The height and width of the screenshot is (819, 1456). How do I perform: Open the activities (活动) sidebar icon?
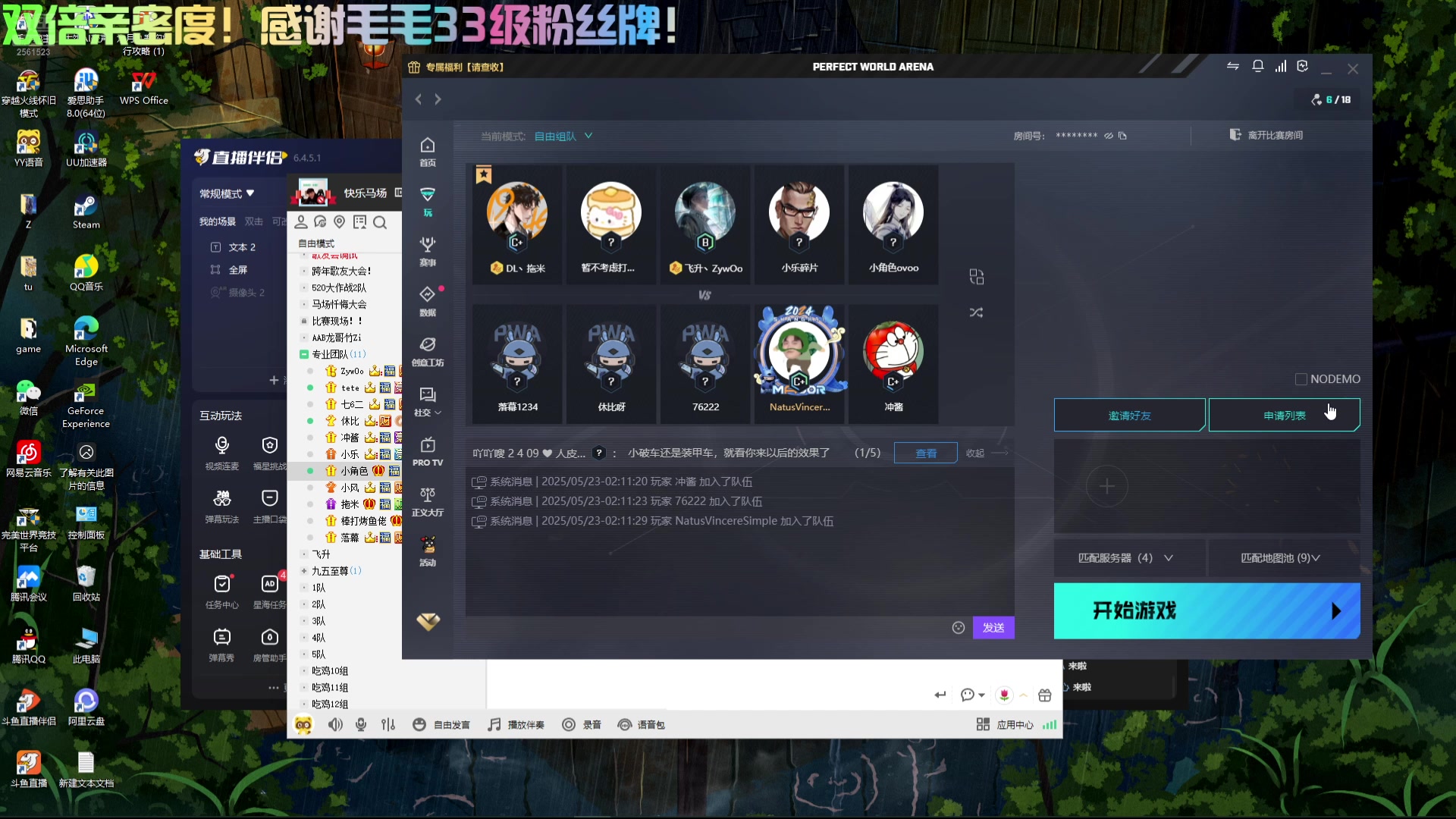tap(428, 552)
